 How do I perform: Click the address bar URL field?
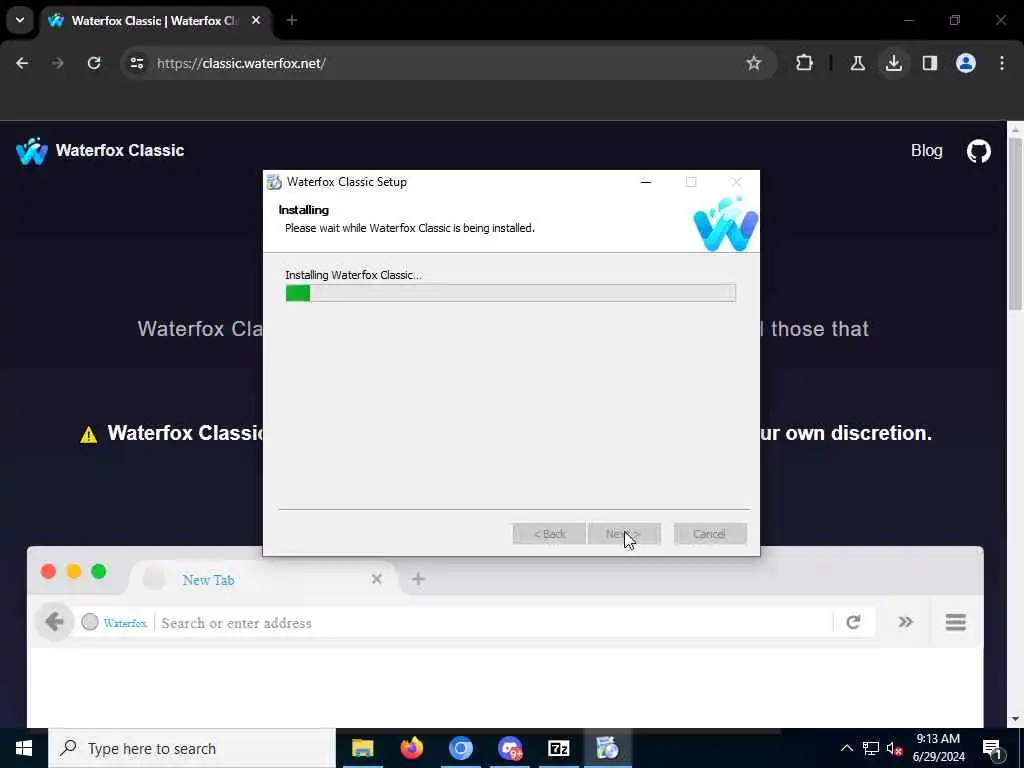coord(448,63)
